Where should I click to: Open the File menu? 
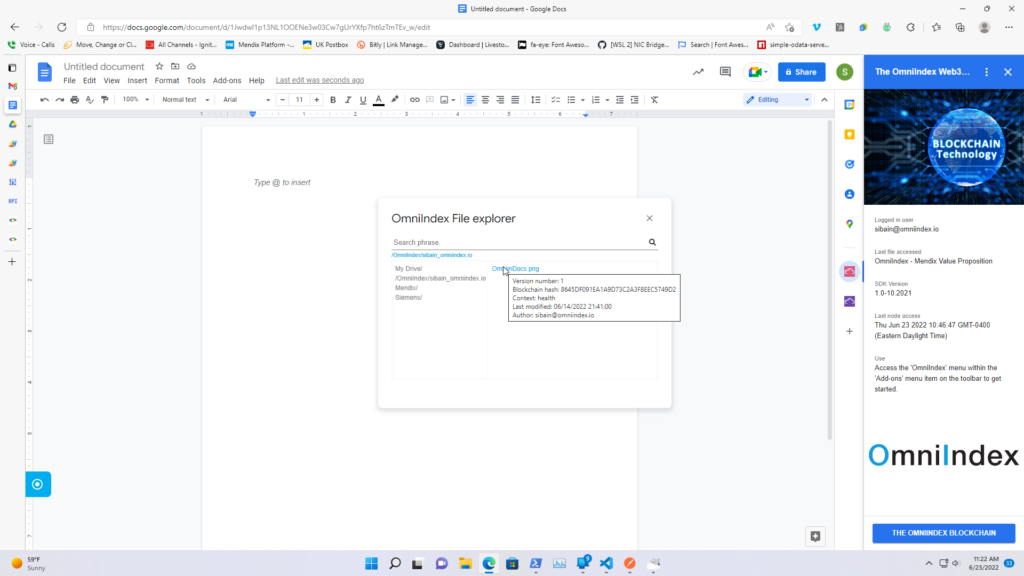(69, 80)
